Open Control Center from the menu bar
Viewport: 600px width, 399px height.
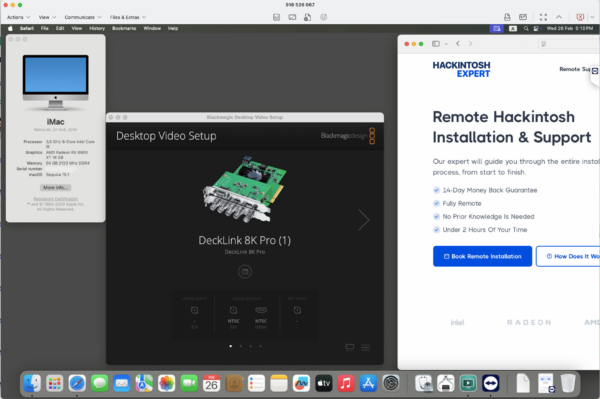coord(536,28)
